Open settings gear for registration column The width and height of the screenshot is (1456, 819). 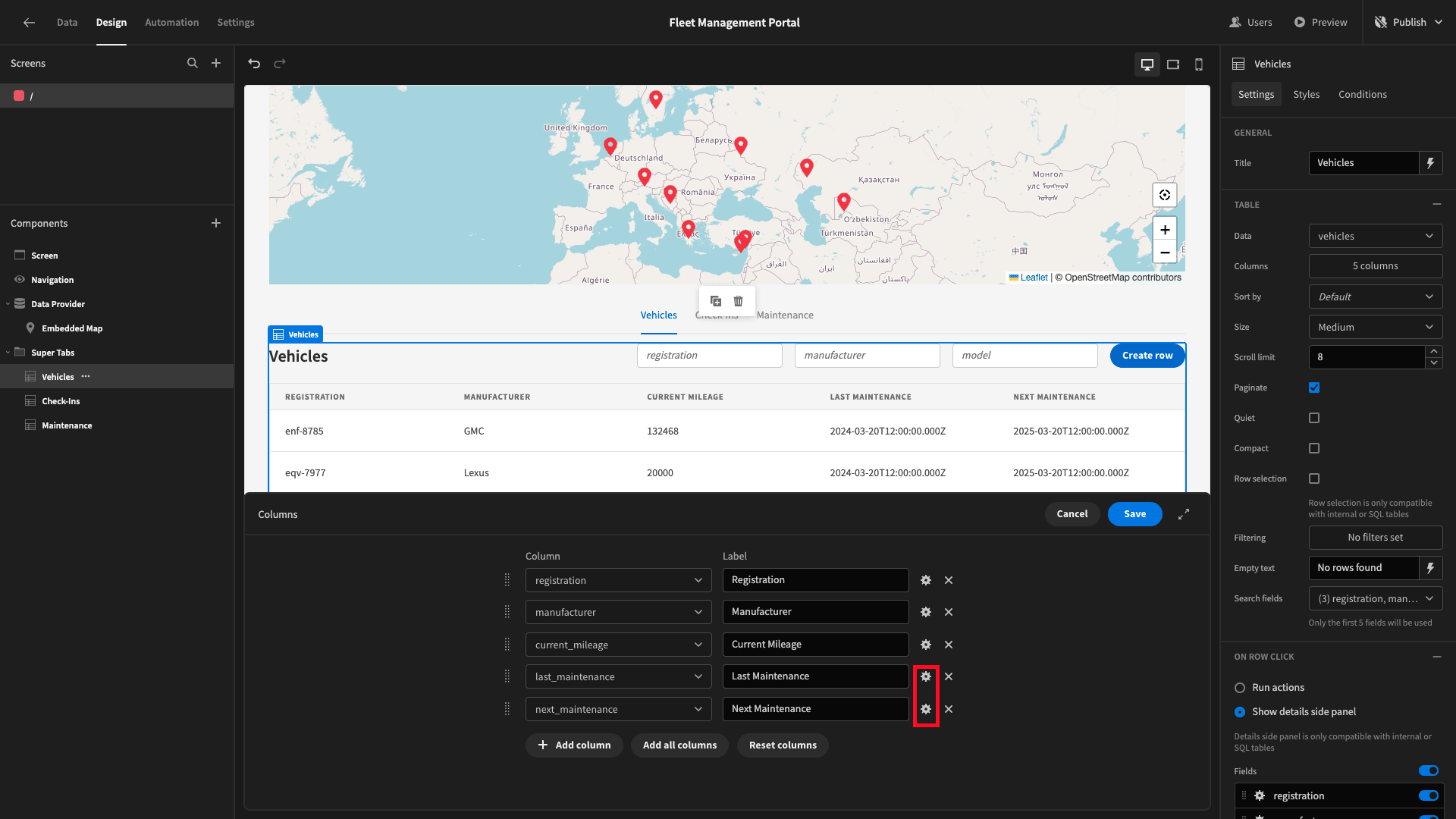tap(926, 580)
